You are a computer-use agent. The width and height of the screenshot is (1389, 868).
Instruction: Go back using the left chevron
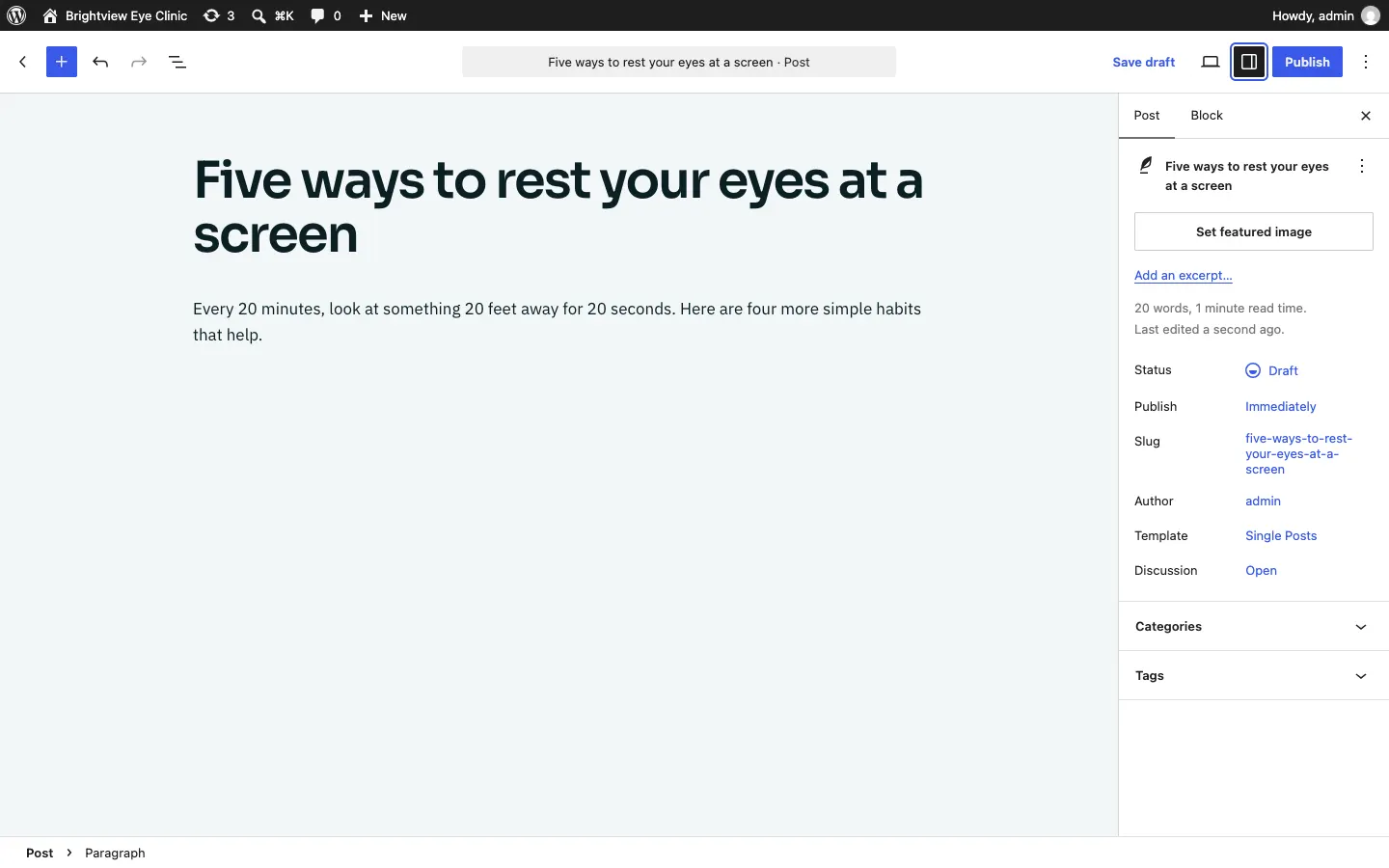coord(23,62)
